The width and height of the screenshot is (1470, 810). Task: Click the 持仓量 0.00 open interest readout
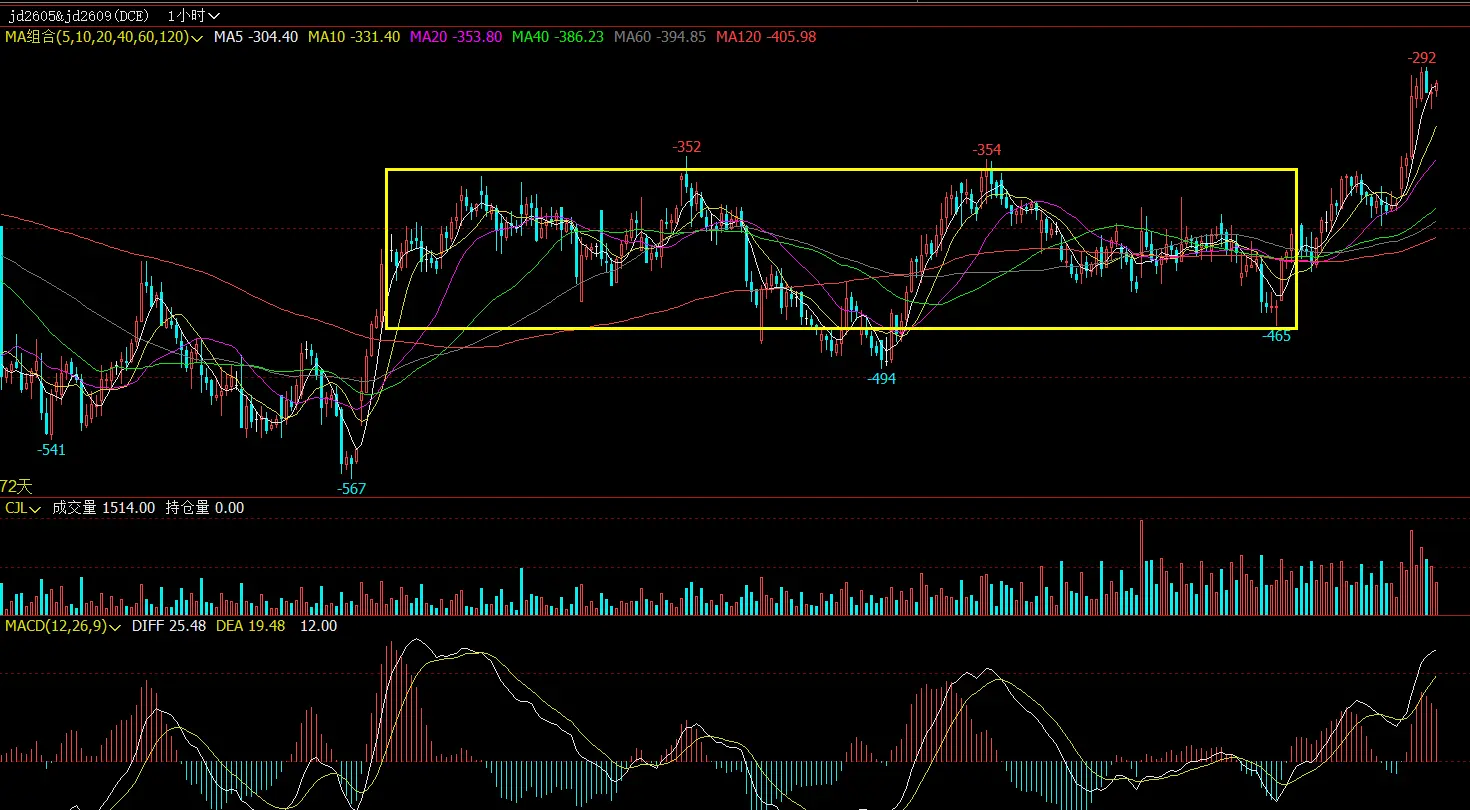click(204, 508)
